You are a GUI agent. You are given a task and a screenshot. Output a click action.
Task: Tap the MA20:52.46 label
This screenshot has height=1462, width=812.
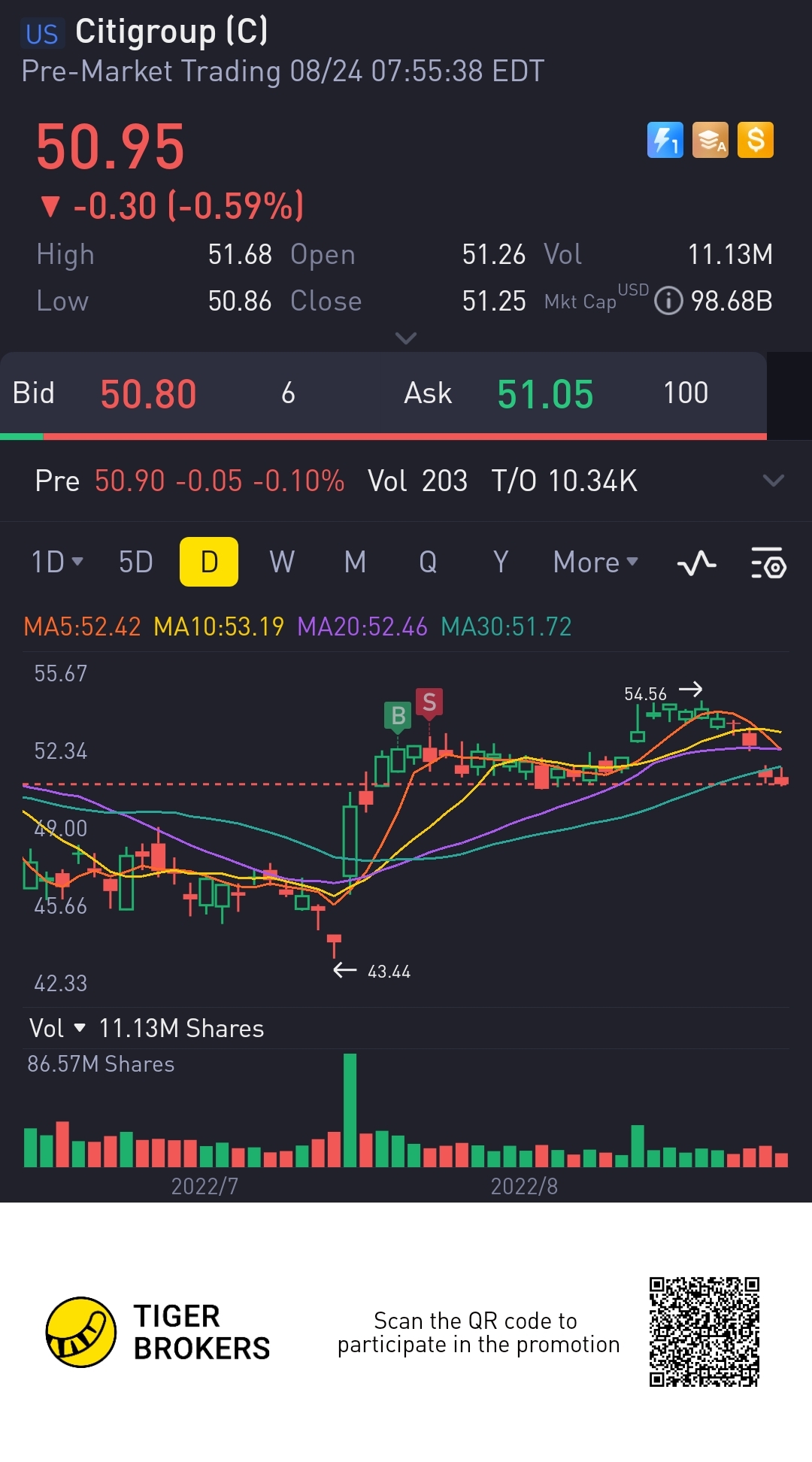362,626
